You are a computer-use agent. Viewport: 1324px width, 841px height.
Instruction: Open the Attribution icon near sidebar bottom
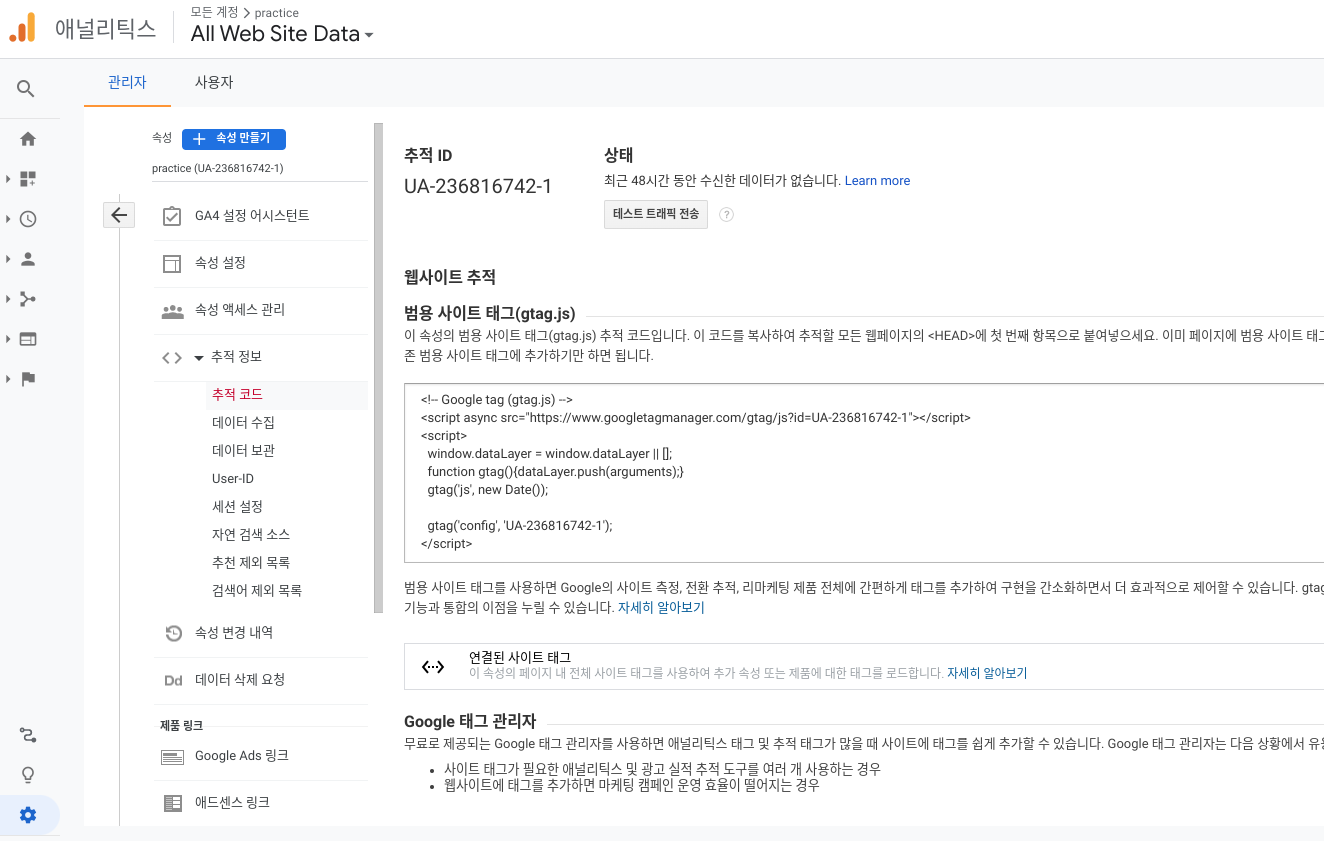[x=28, y=736]
